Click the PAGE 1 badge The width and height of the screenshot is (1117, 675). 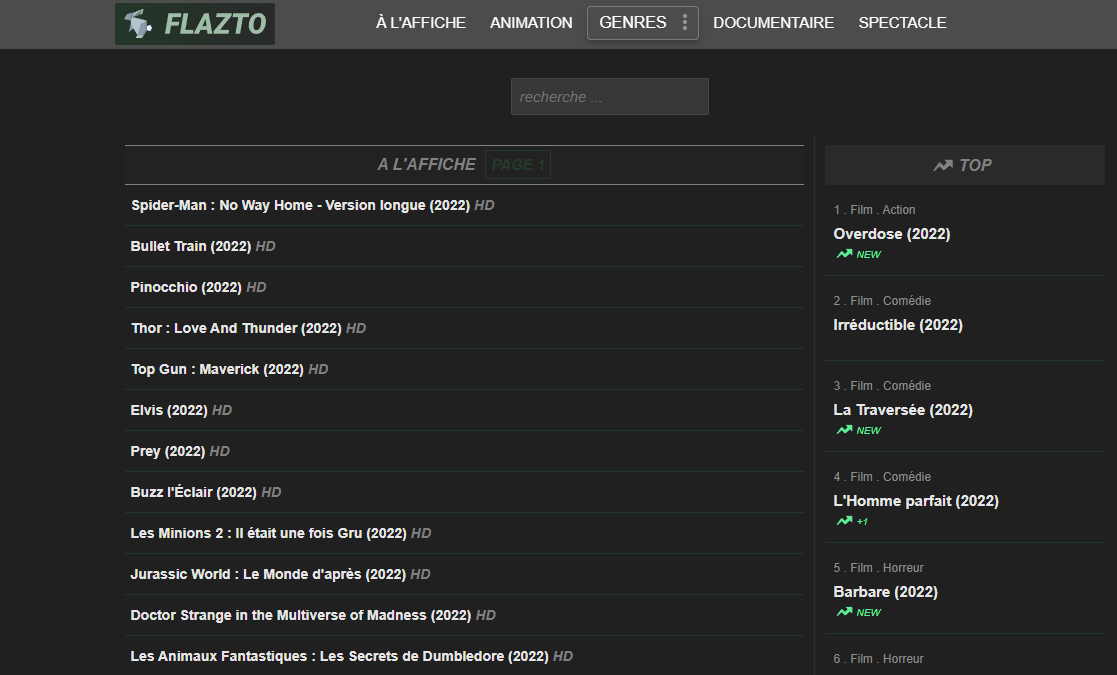tap(518, 164)
